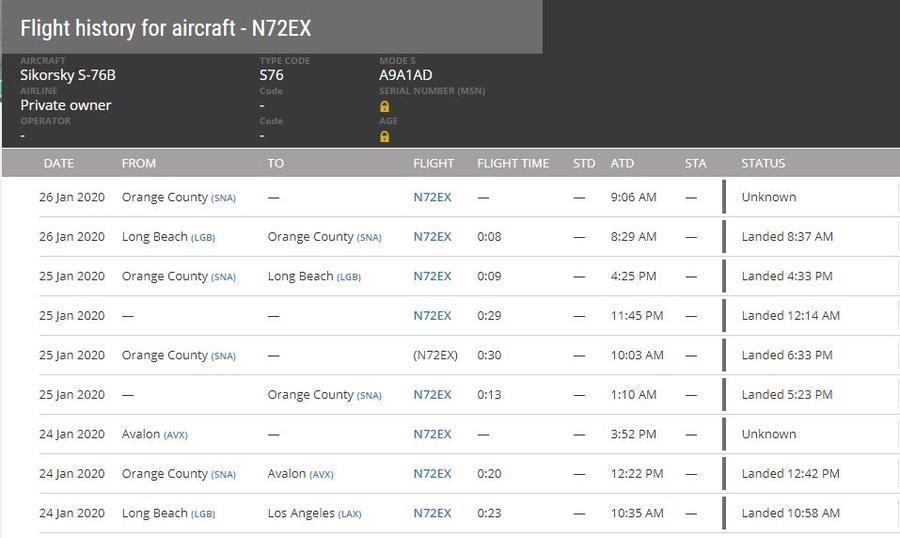
Task: Click the DATE column header
Action: (59, 163)
